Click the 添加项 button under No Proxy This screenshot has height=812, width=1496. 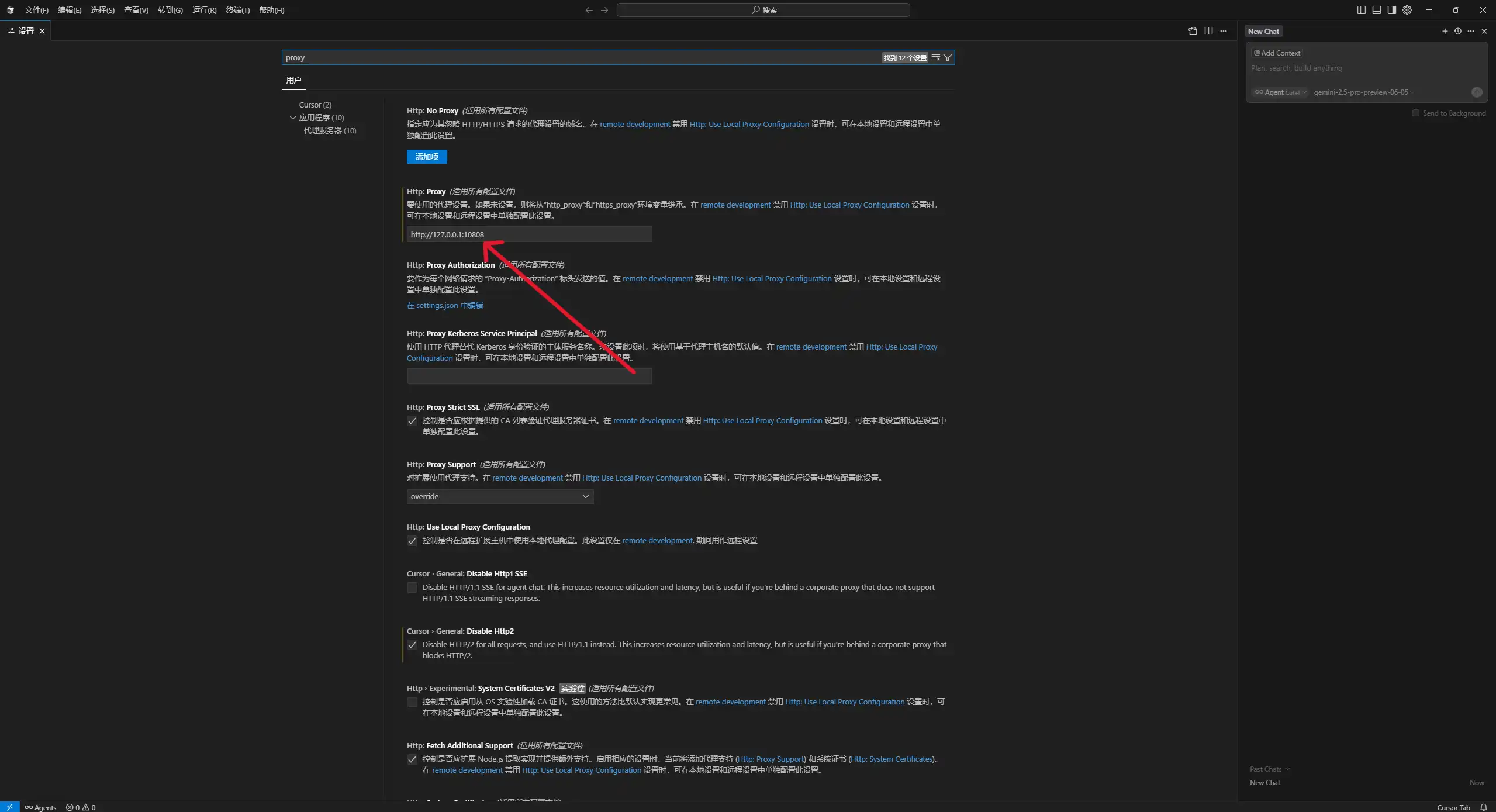[x=427, y=157]
